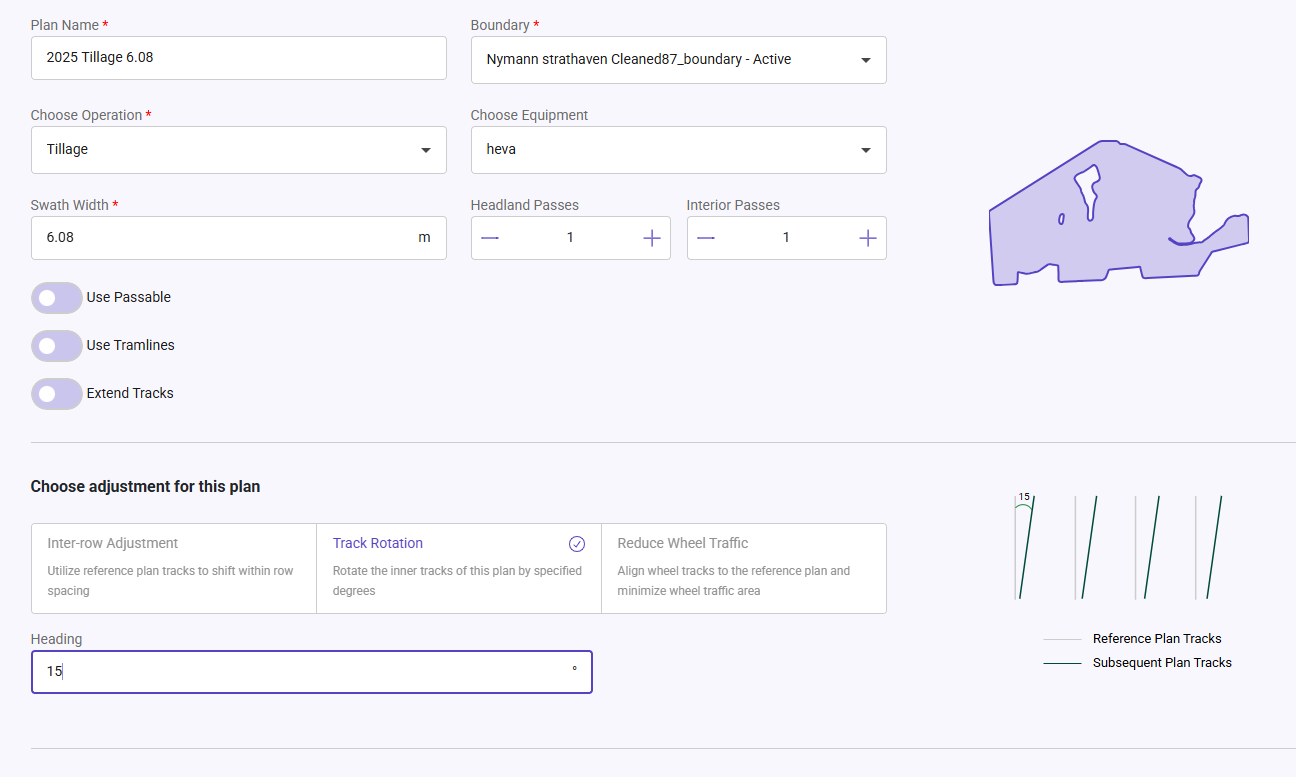Click the Headland Passes count showing 1

[570, 237]
